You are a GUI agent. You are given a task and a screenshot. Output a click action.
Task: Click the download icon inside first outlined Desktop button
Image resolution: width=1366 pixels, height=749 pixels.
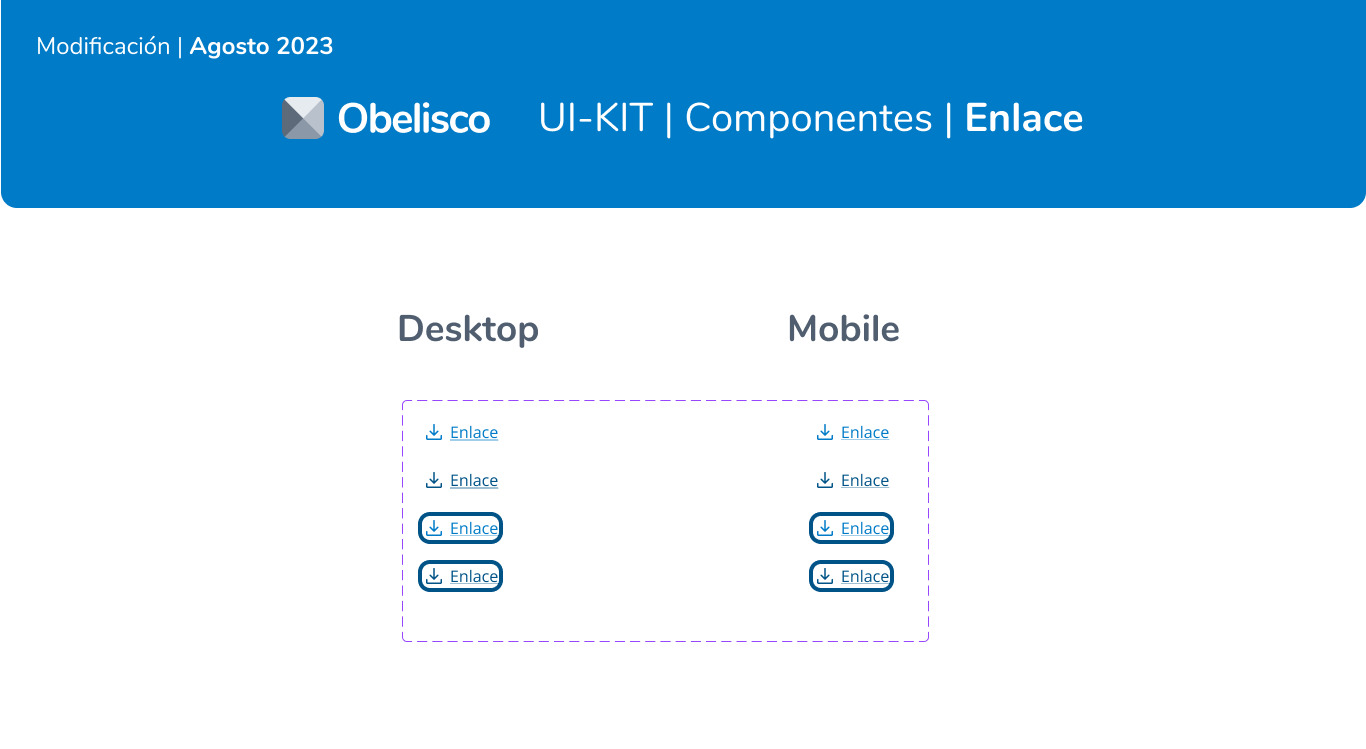tap(434, 528)
